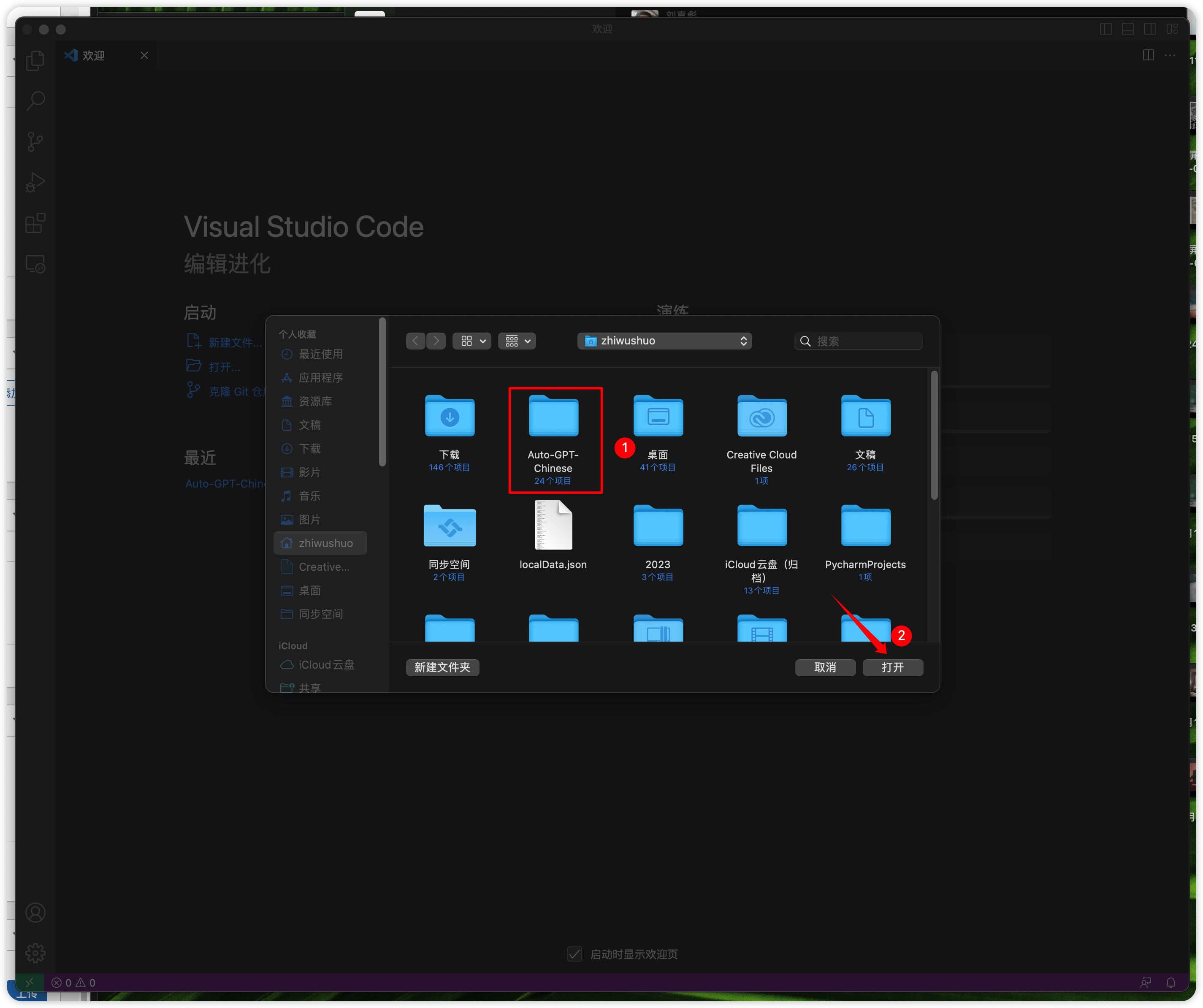Click the Accounts icon in activity bar
1203x1008 pixels.
[35, 912]
